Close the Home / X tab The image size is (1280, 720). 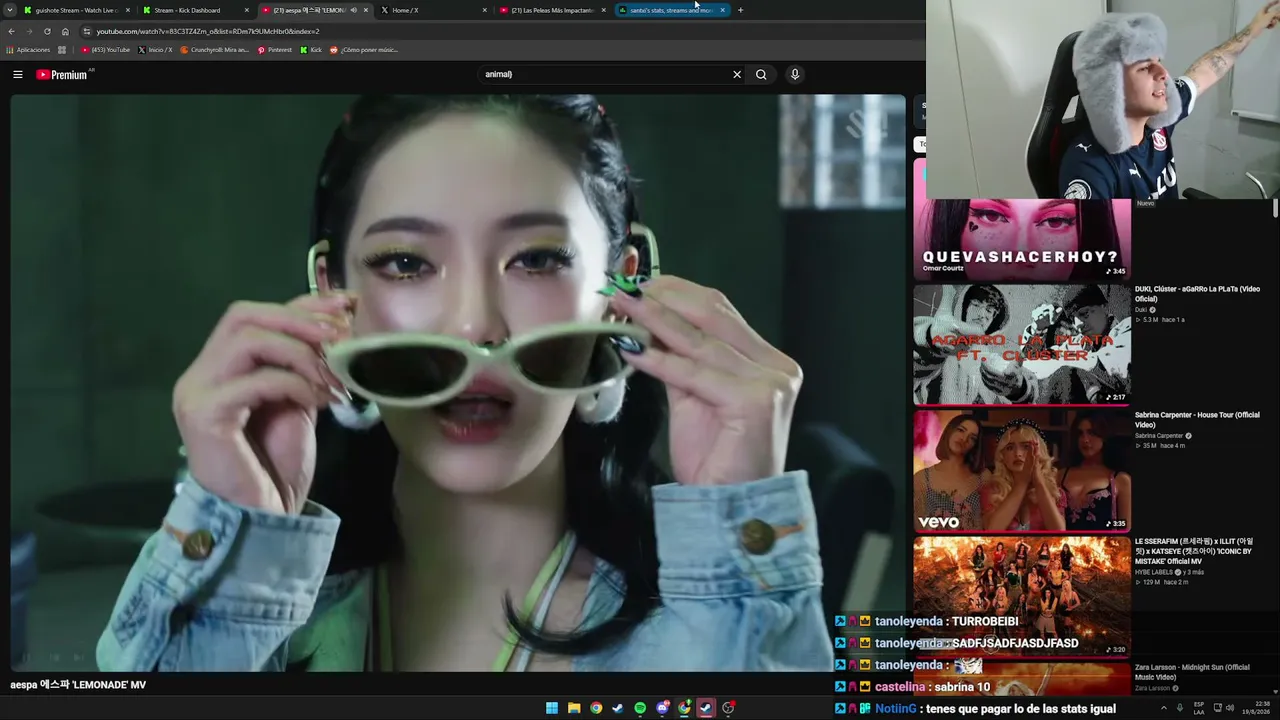coord(485,10)
